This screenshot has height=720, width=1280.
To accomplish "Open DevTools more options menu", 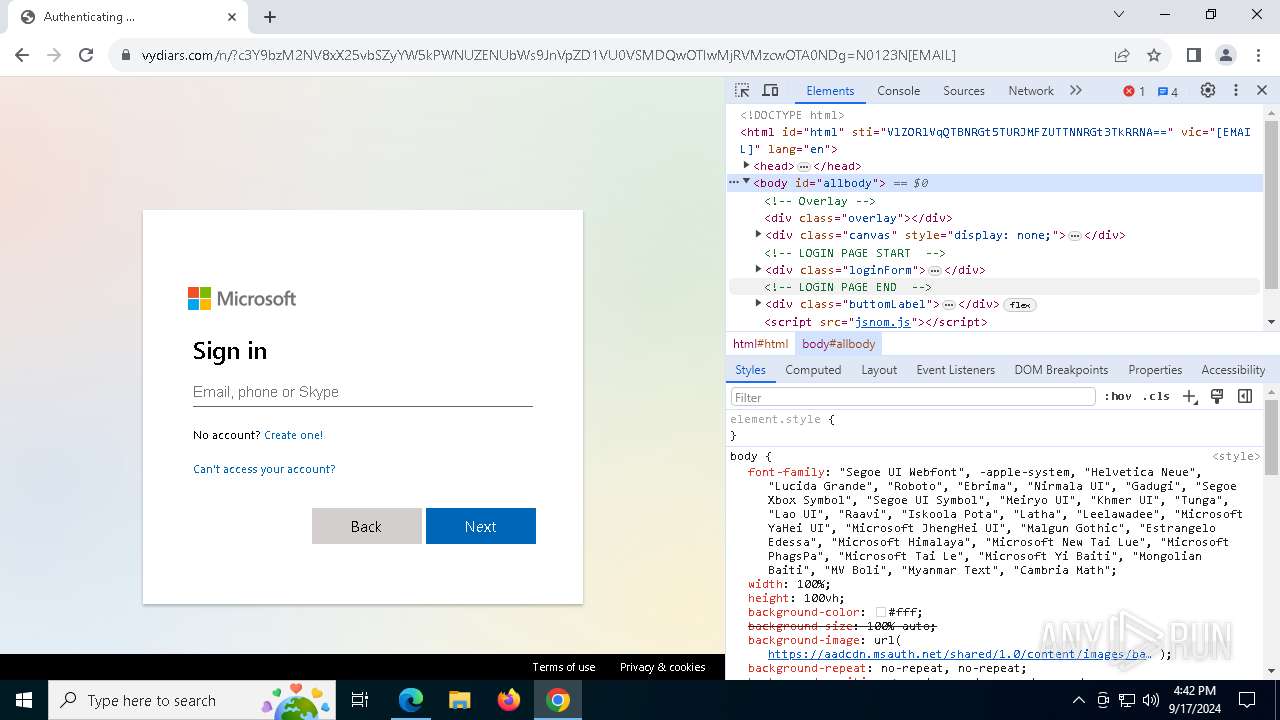I will point(1236,90).
